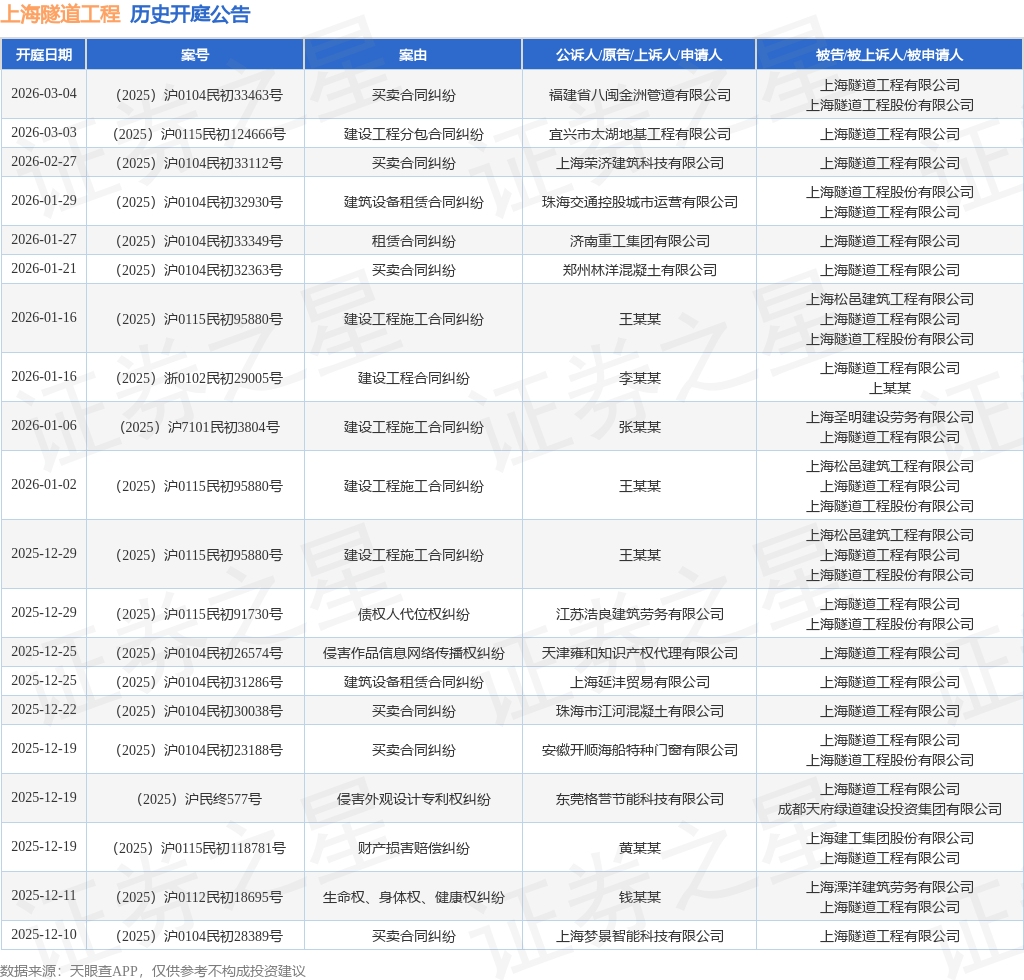
Task: Click case number (2025)浙0102民初29005号
Action: [x=199, y=378]
